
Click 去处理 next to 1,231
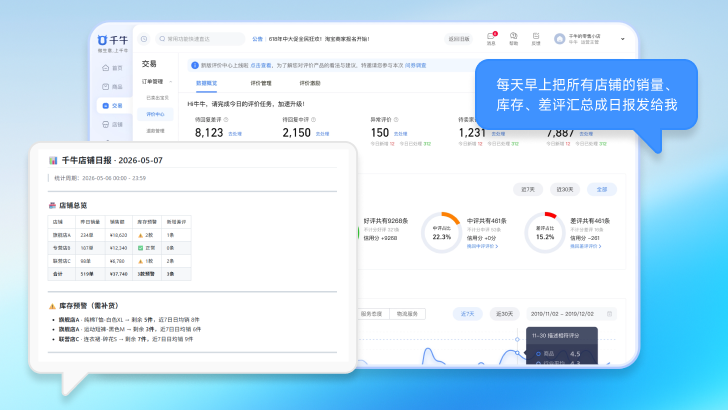coord(498,134)
